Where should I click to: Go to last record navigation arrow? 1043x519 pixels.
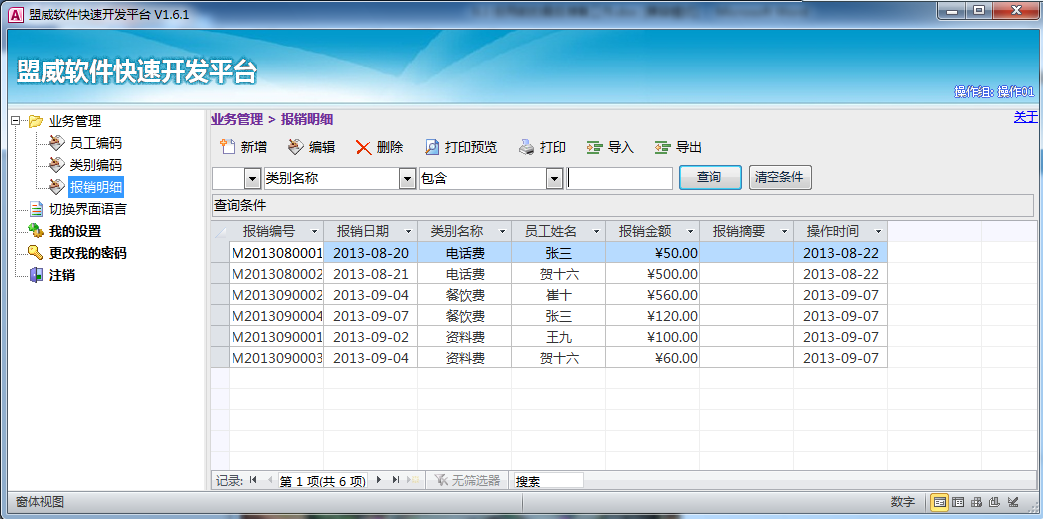[x=396, y=480]
